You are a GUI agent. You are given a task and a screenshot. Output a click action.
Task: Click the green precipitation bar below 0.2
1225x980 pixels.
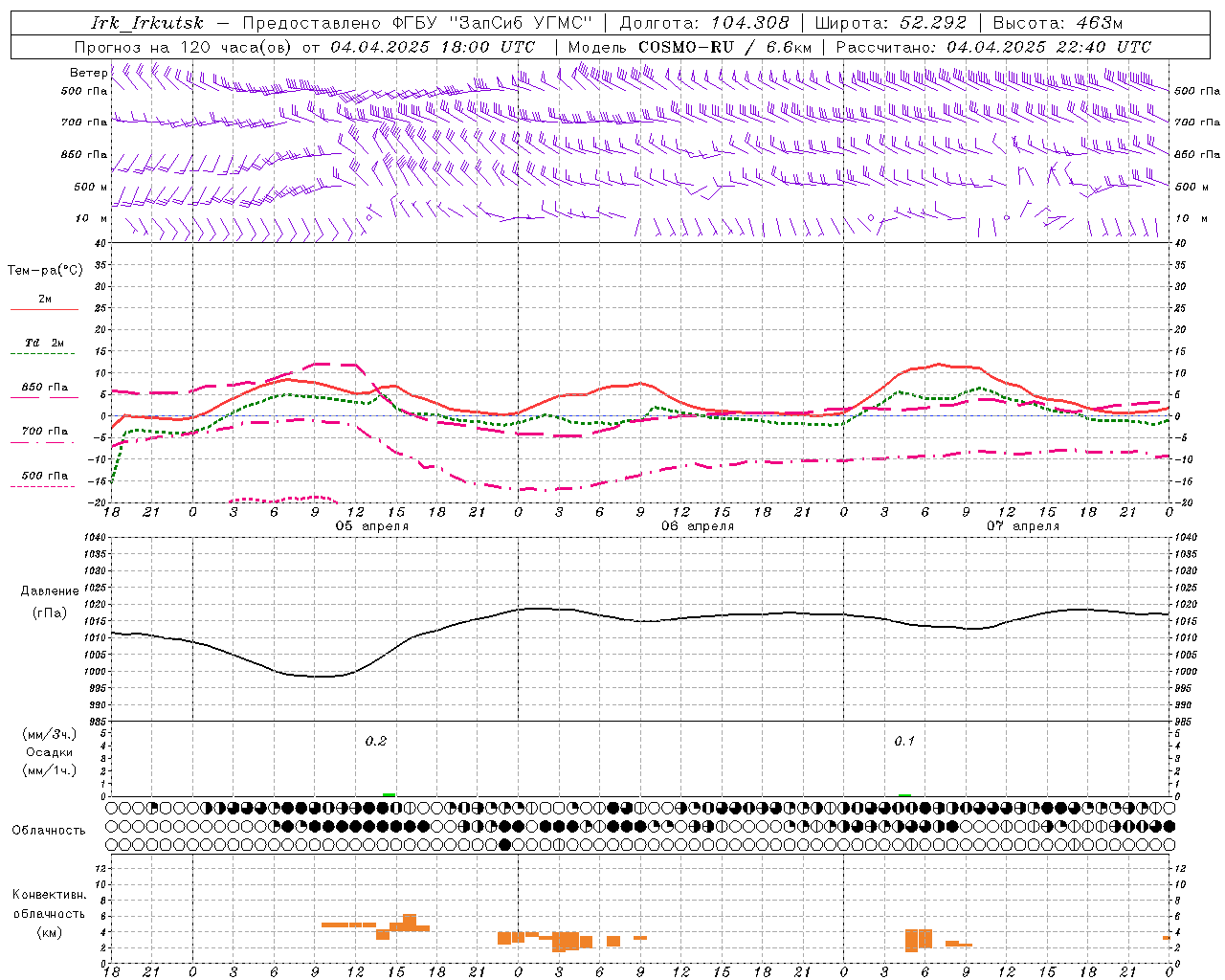[389, 794]
